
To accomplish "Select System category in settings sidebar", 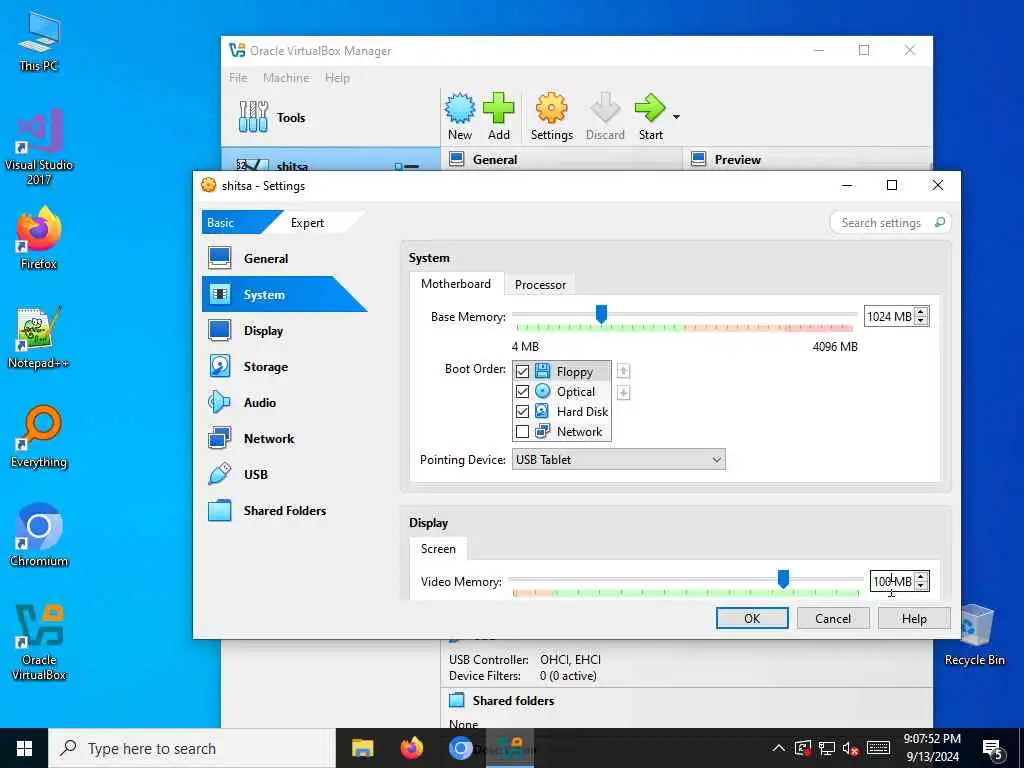I will coord(284,295).
